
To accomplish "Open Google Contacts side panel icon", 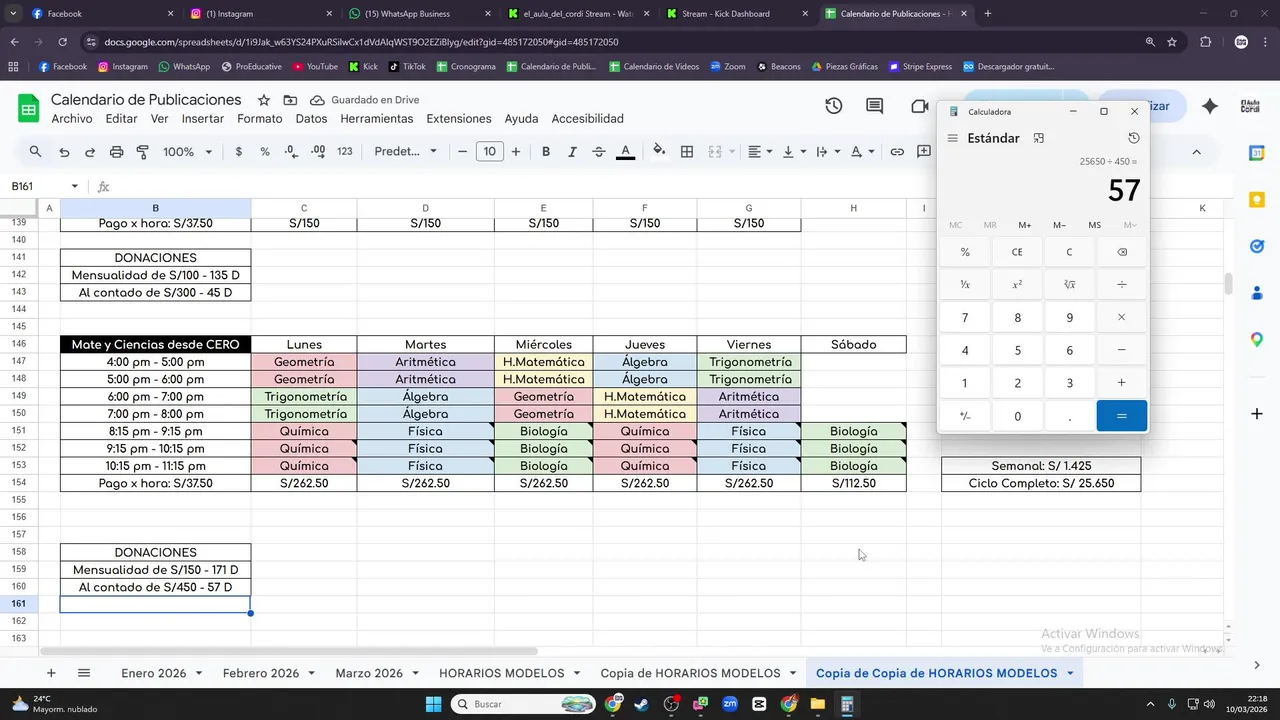I will 1257,293.
